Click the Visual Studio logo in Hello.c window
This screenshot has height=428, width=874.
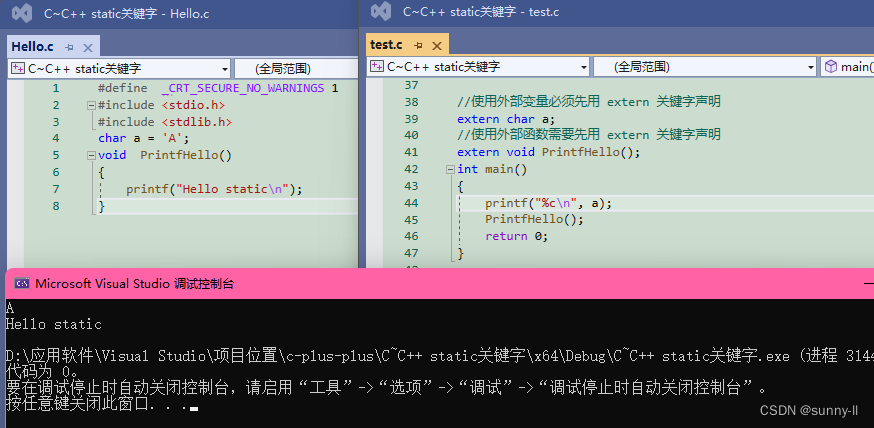pyautogui.click(x=22, y=13)
